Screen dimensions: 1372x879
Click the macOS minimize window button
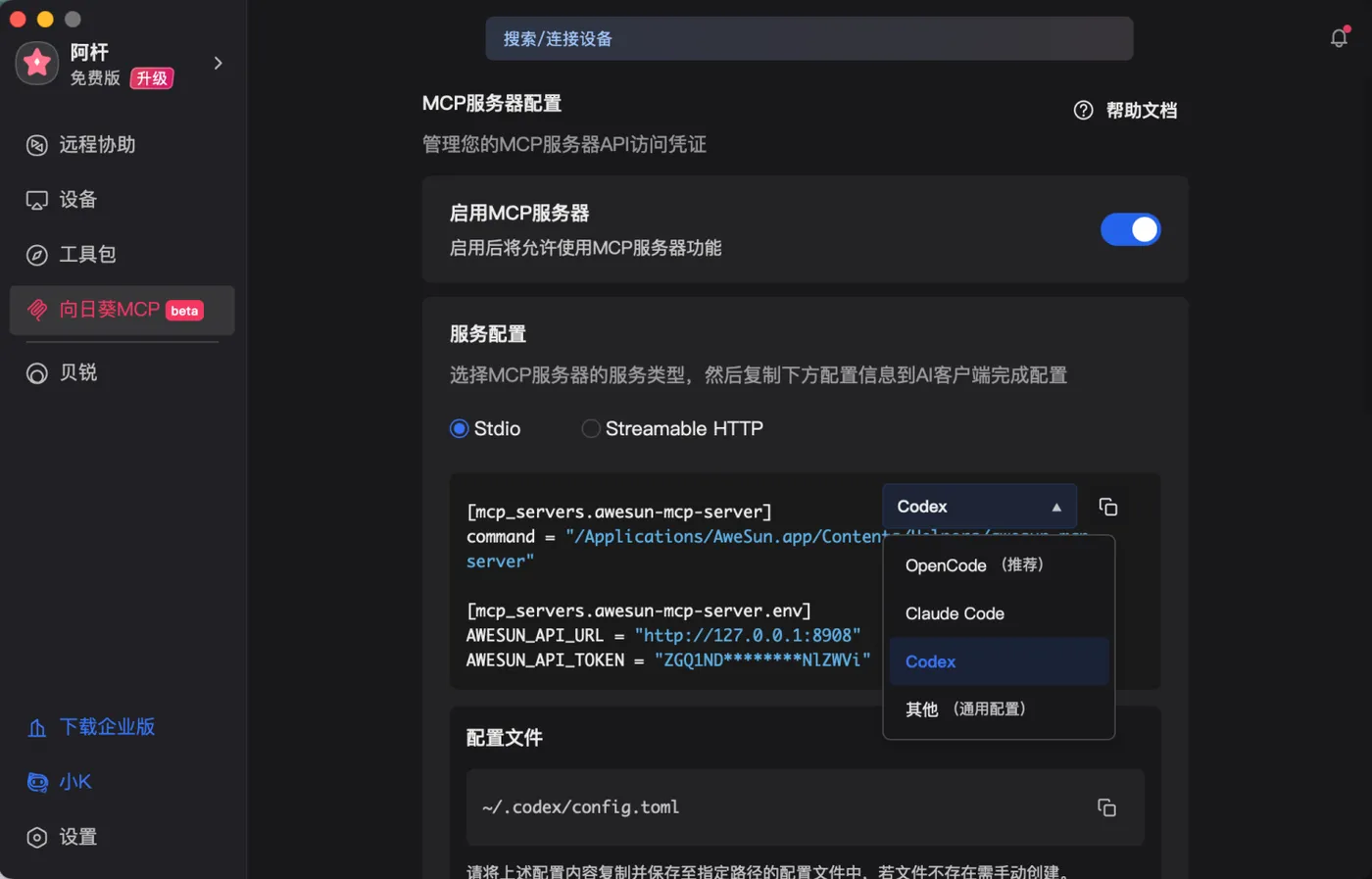pos(45,19)
